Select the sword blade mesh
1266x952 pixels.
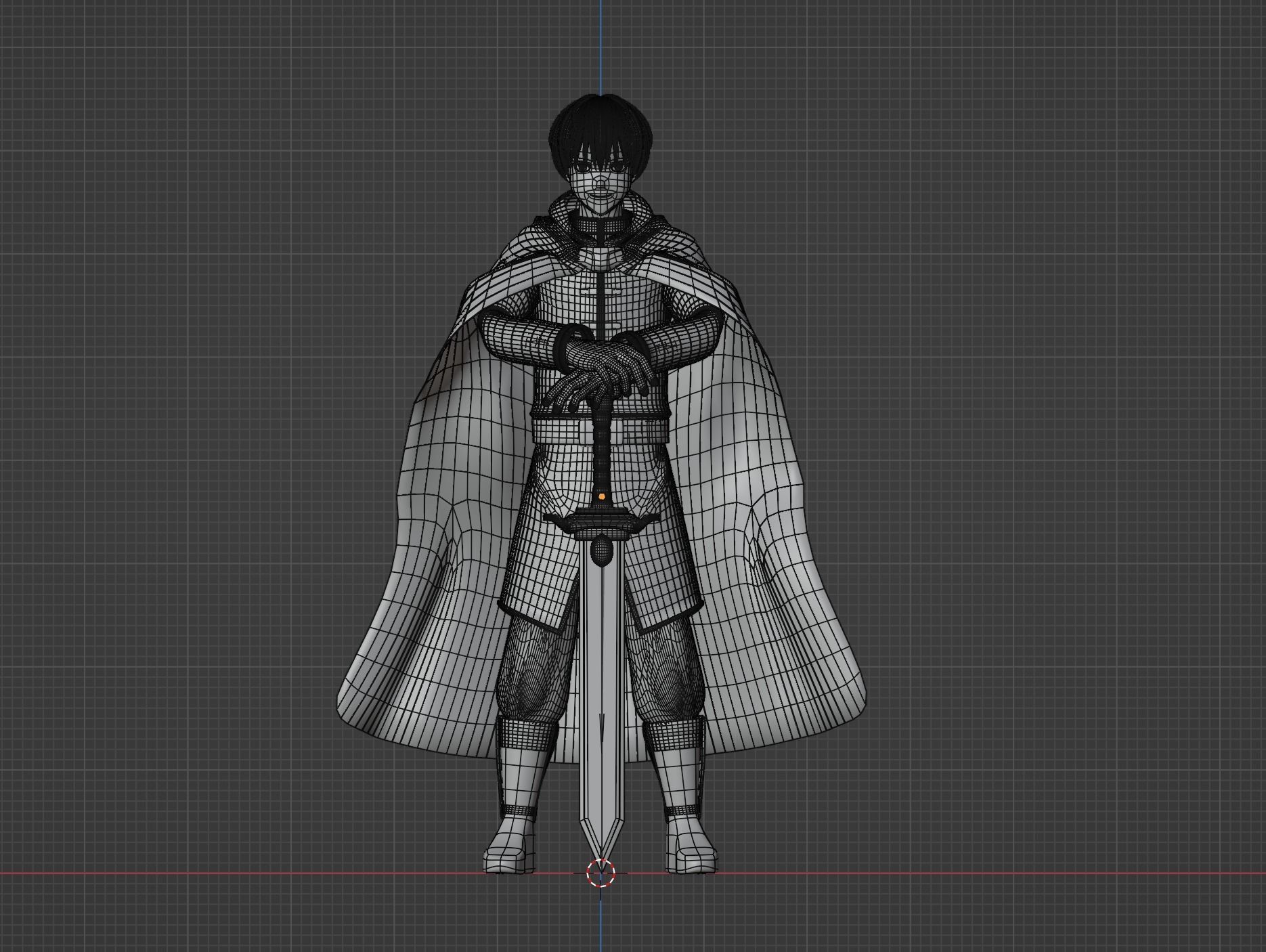[x=601, y=704]
